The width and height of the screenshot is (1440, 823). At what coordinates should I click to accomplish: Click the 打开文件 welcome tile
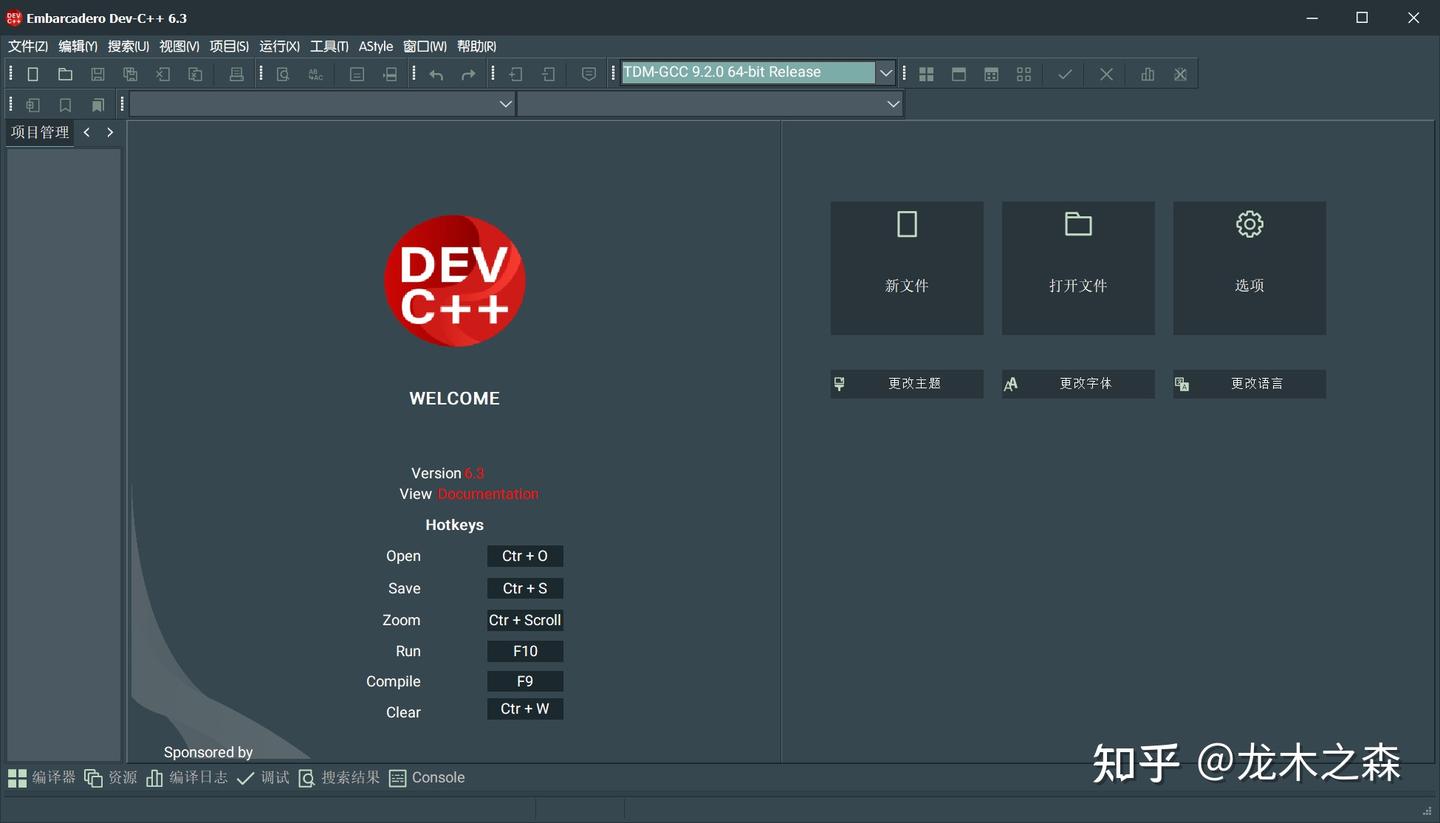pos(1077,267)
